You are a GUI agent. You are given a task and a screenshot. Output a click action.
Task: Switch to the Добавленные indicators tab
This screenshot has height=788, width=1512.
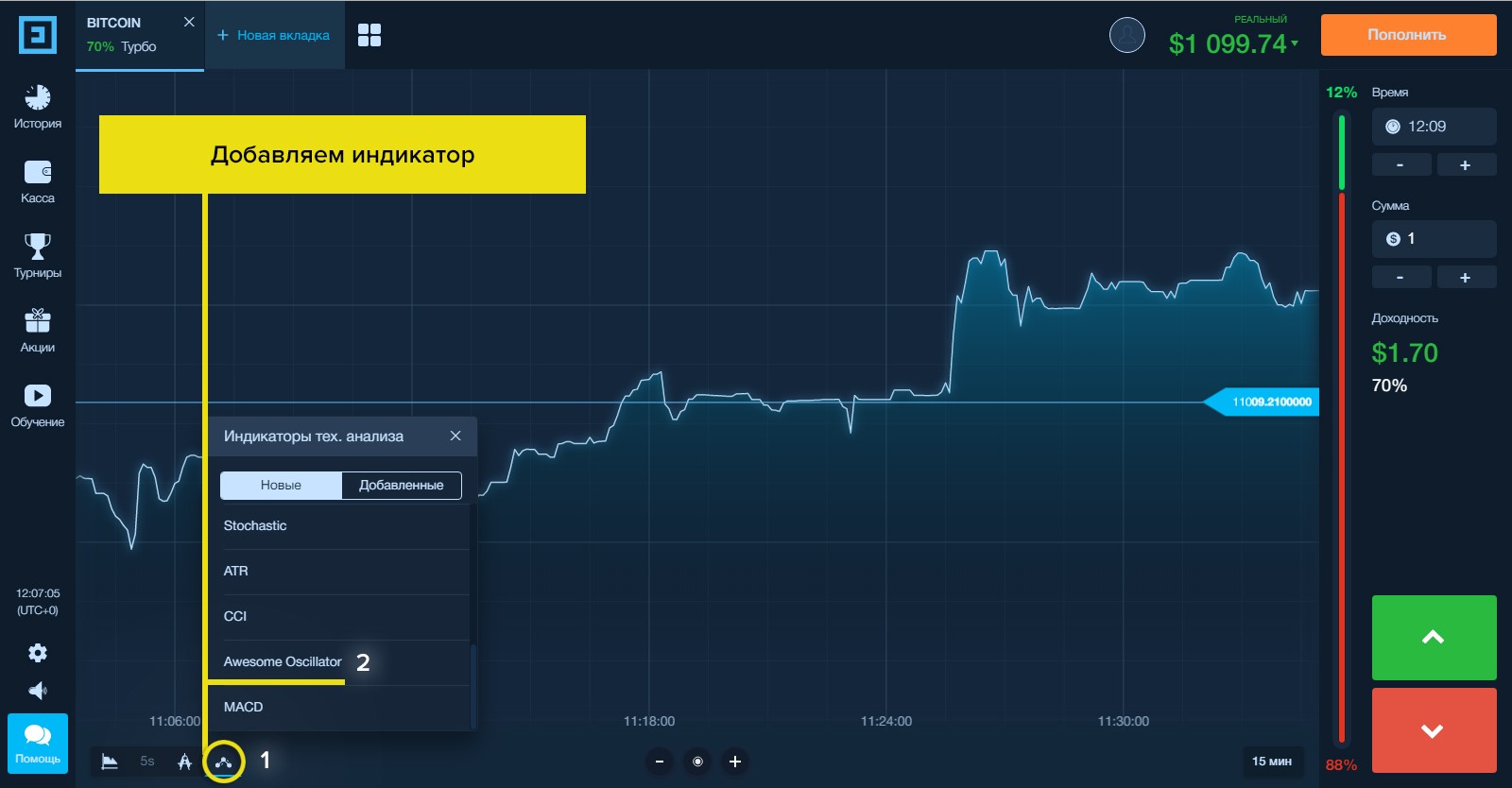(x=401, y=486)
